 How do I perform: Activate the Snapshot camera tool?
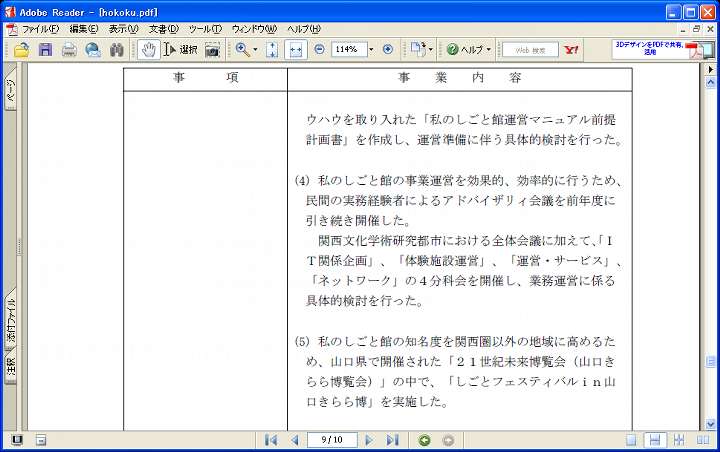[212, 49]
